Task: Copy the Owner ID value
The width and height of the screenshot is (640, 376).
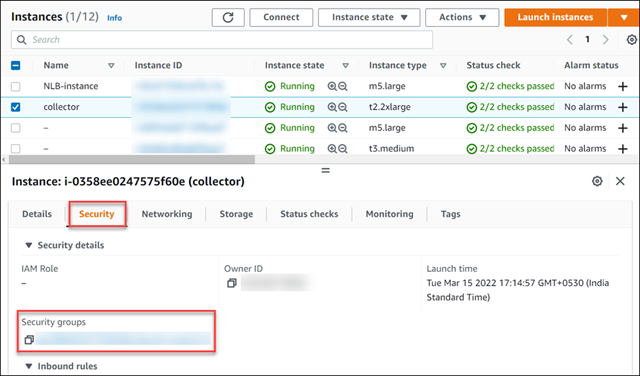Action: [232, 283]
